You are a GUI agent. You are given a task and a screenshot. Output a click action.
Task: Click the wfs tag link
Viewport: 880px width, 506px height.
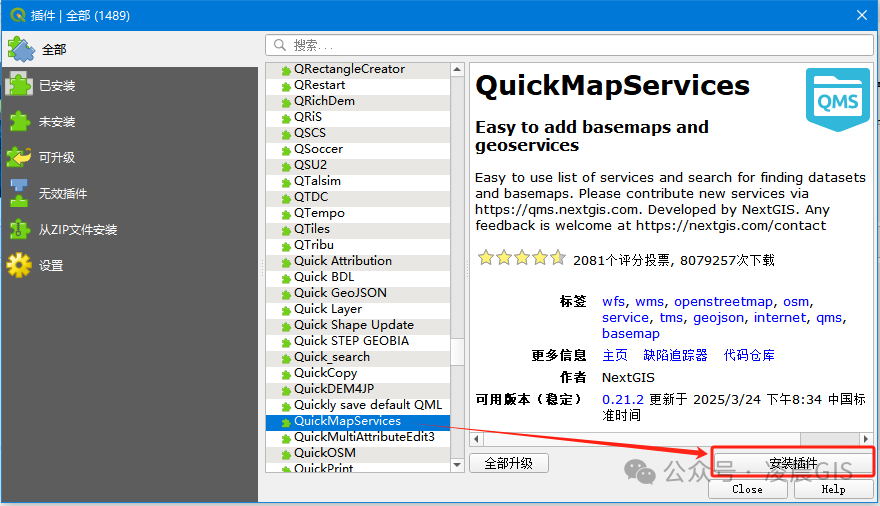pos(613,301)
